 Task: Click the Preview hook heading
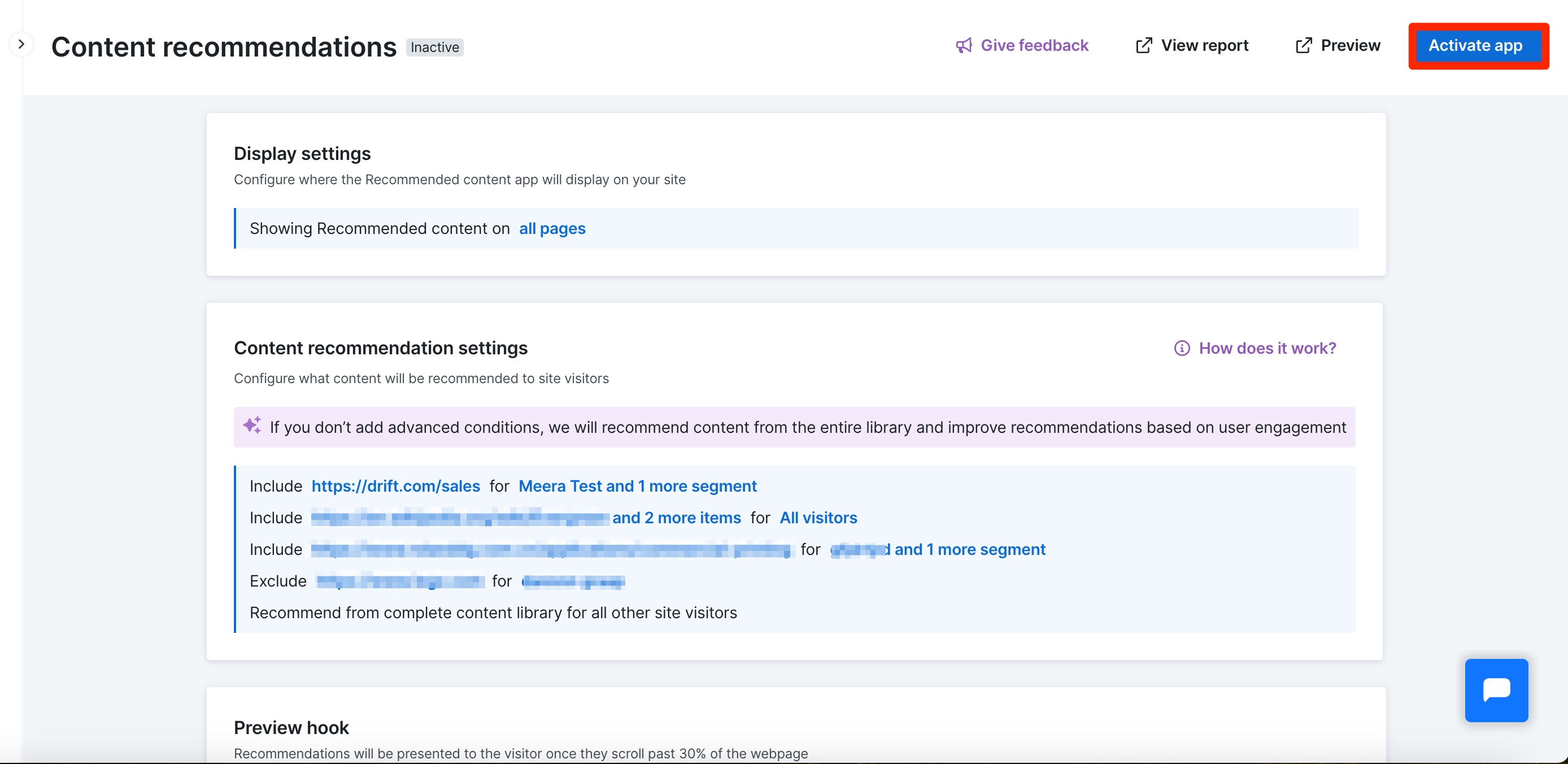click(291, 727)
